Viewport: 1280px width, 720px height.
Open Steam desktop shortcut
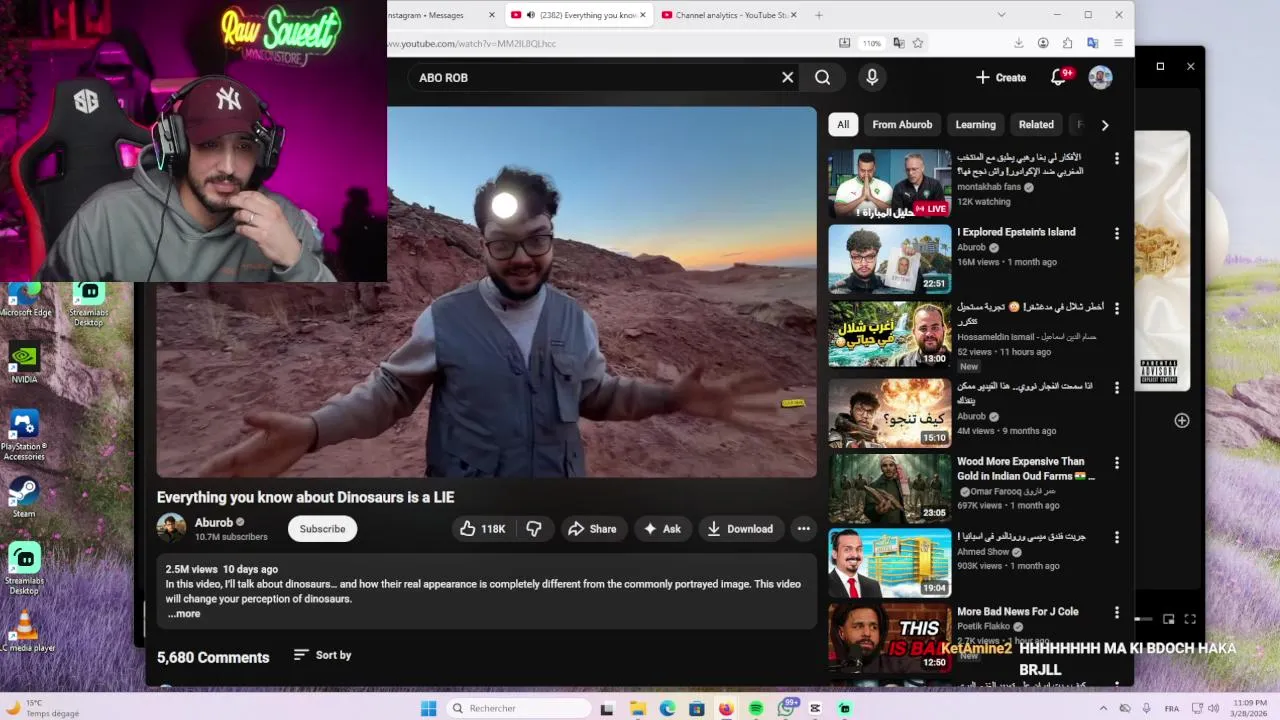point(24,497)
